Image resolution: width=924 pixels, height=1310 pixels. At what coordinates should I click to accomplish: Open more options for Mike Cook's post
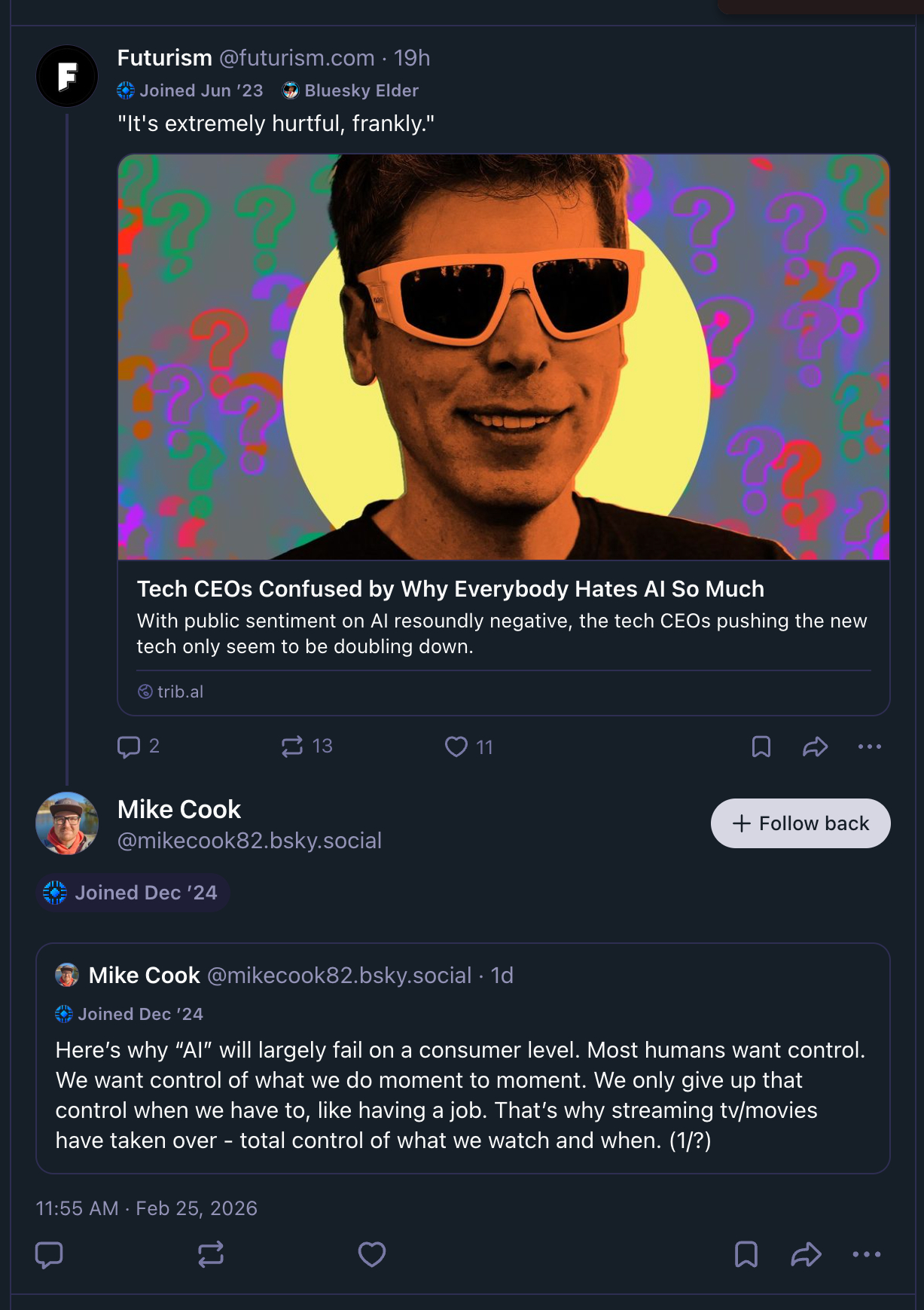pos(866,1254)
